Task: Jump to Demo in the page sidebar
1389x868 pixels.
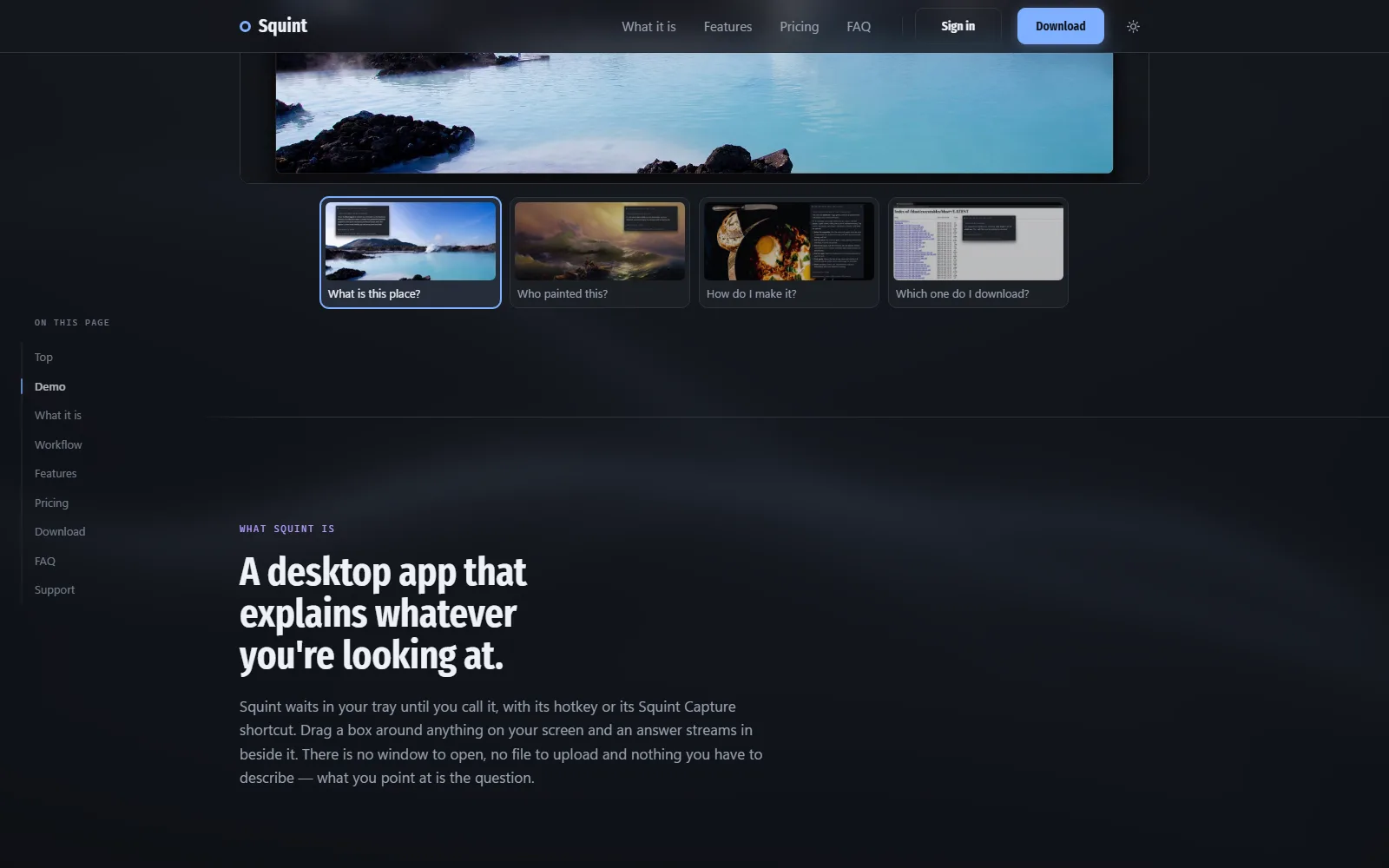Action: point(50,387)
